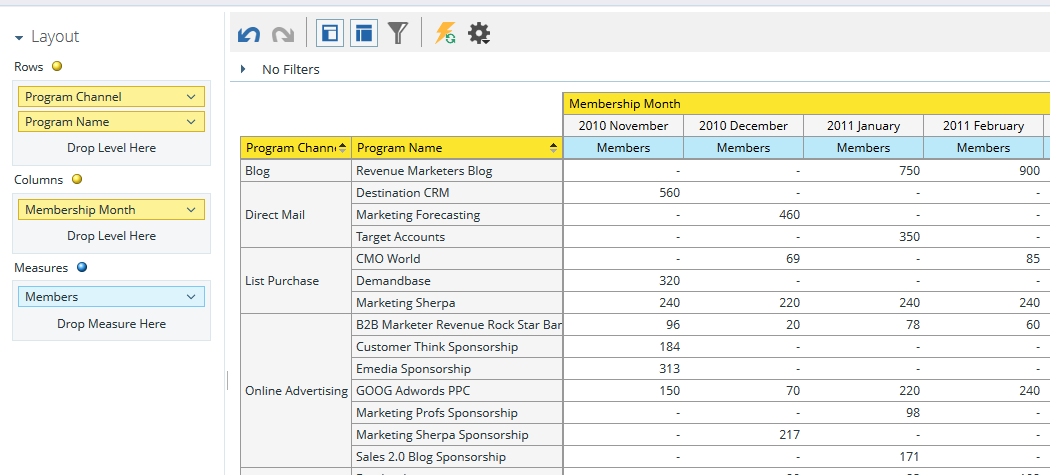Click the yellow Rows indicator dot
Image resolution: width=1050 pixels, height=475 pixels.
(57, 67)
